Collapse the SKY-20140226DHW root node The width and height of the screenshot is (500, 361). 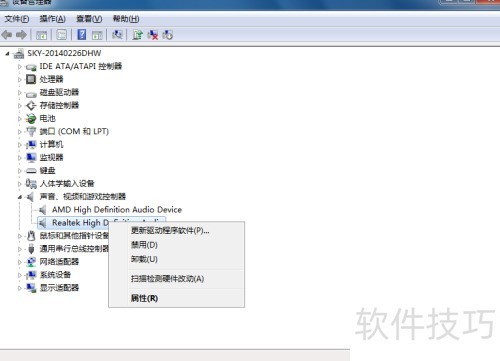pyautogui.click(x=7, y=53)
